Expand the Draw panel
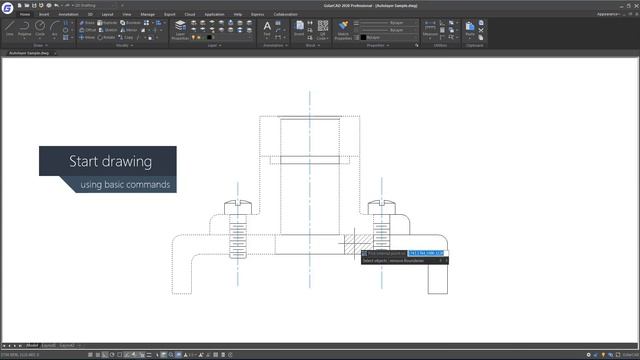Image resolution: width=640 pixels, height=360 pixels. [x=40, y=45]
